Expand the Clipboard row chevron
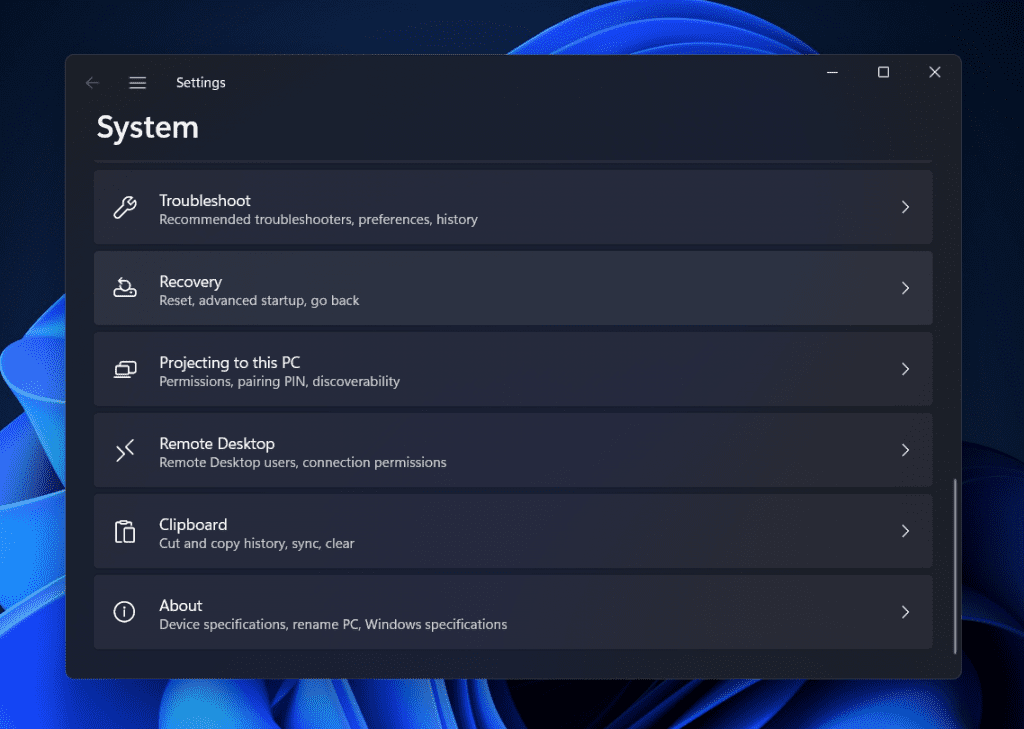This screenshot has width=1024, height=729. tap(906, 531)
